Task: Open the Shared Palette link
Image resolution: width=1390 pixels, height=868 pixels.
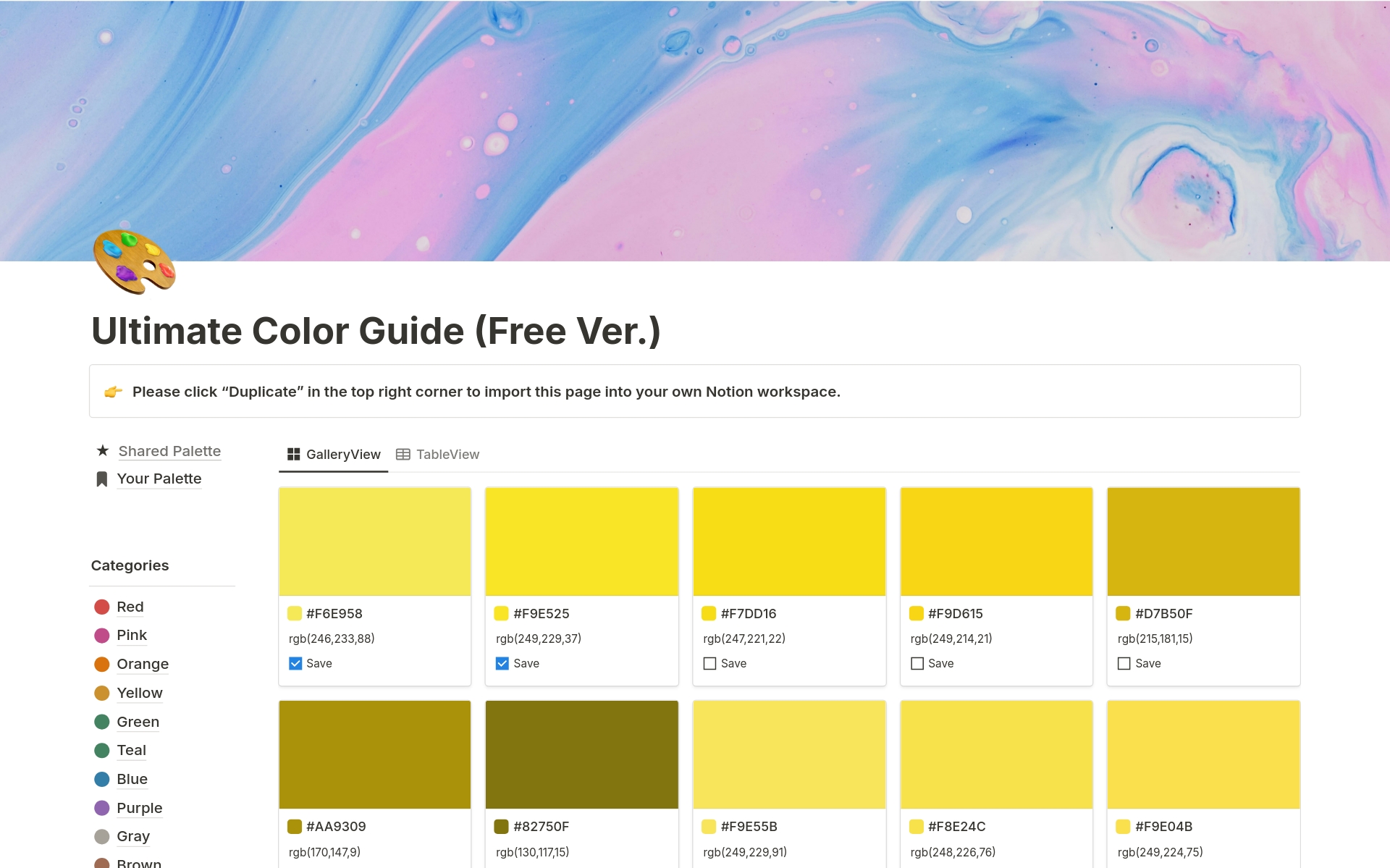Action: click(x=169, y=451)
